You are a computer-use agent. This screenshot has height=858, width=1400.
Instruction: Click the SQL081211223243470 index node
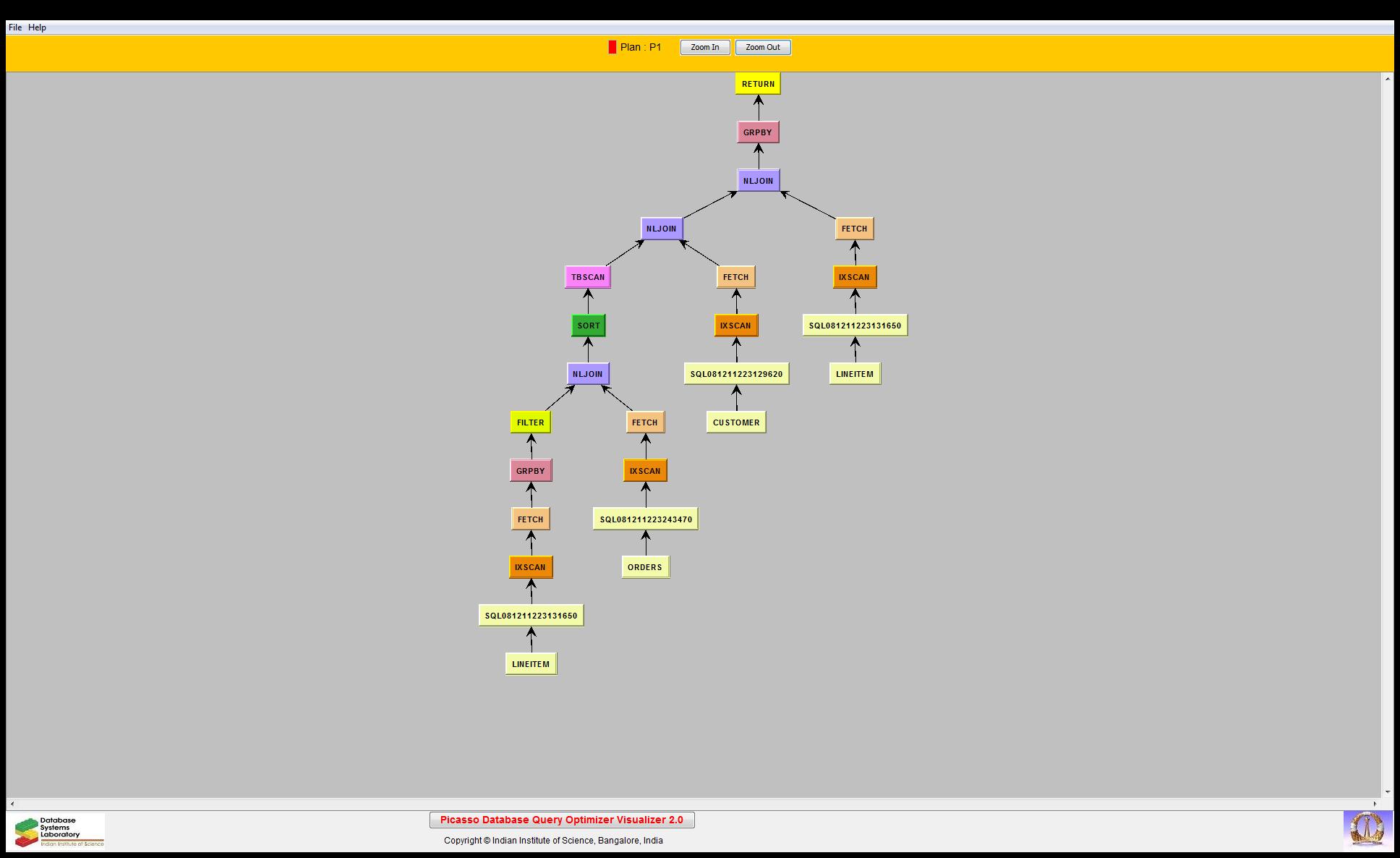click(x=645, y=519)
